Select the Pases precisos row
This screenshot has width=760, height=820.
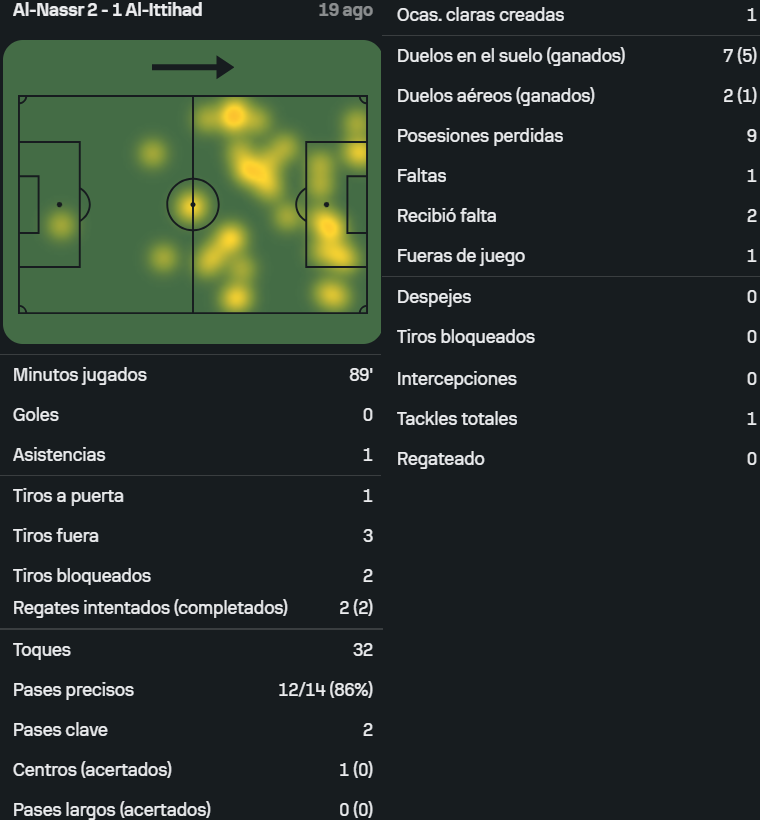click(x=192, y=690)
